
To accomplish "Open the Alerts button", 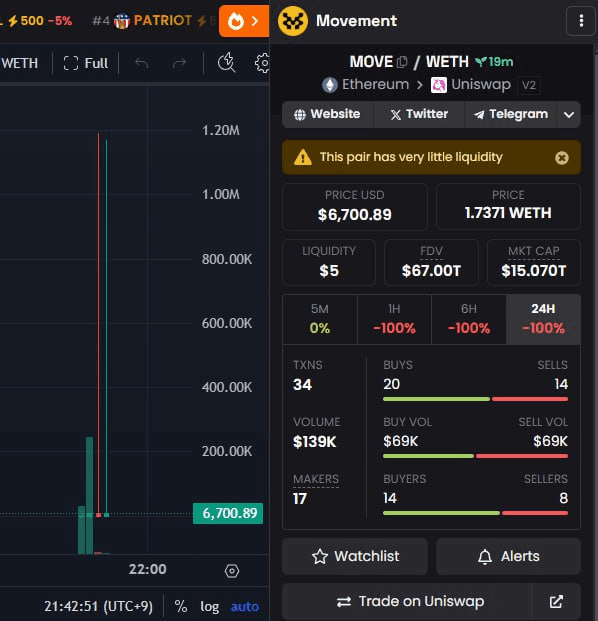I will pos(508,556).
